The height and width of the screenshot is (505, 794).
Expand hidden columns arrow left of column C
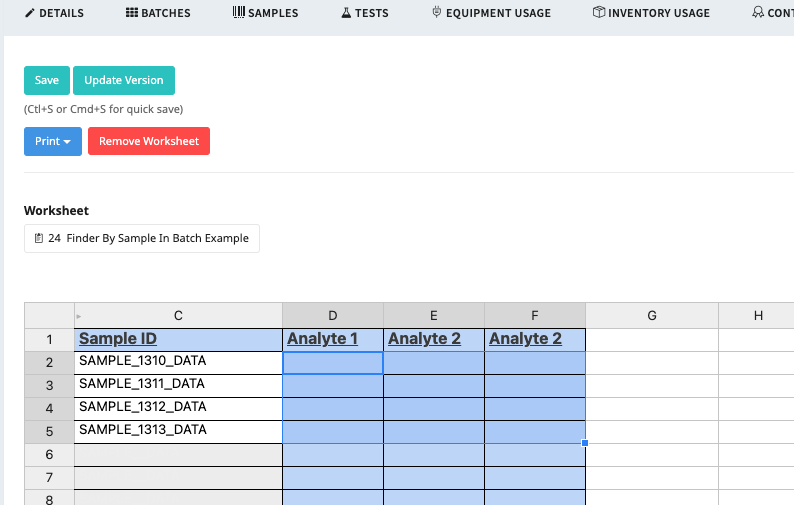coord(78,317)
